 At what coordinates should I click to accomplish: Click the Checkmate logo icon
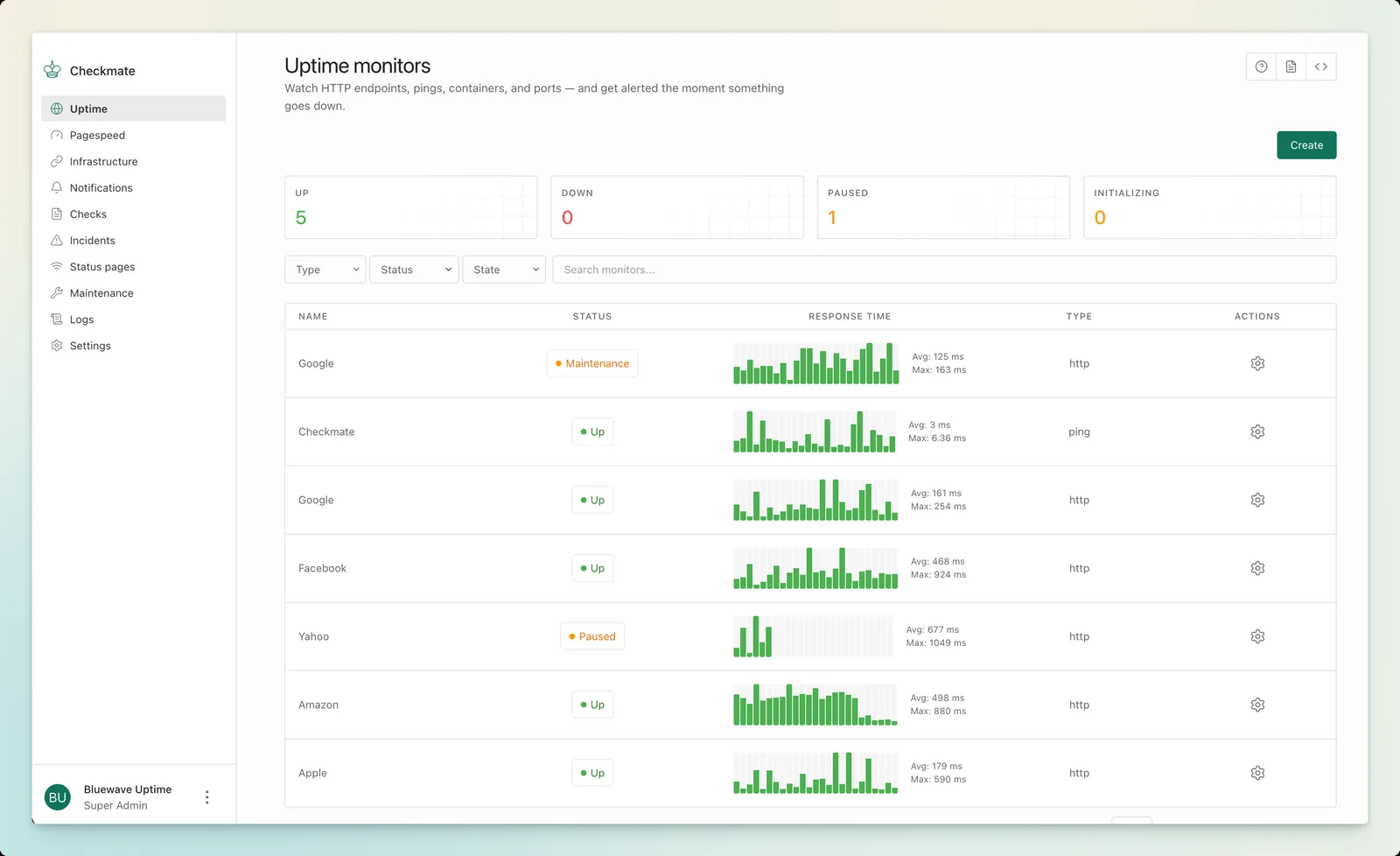click(52, 70)
